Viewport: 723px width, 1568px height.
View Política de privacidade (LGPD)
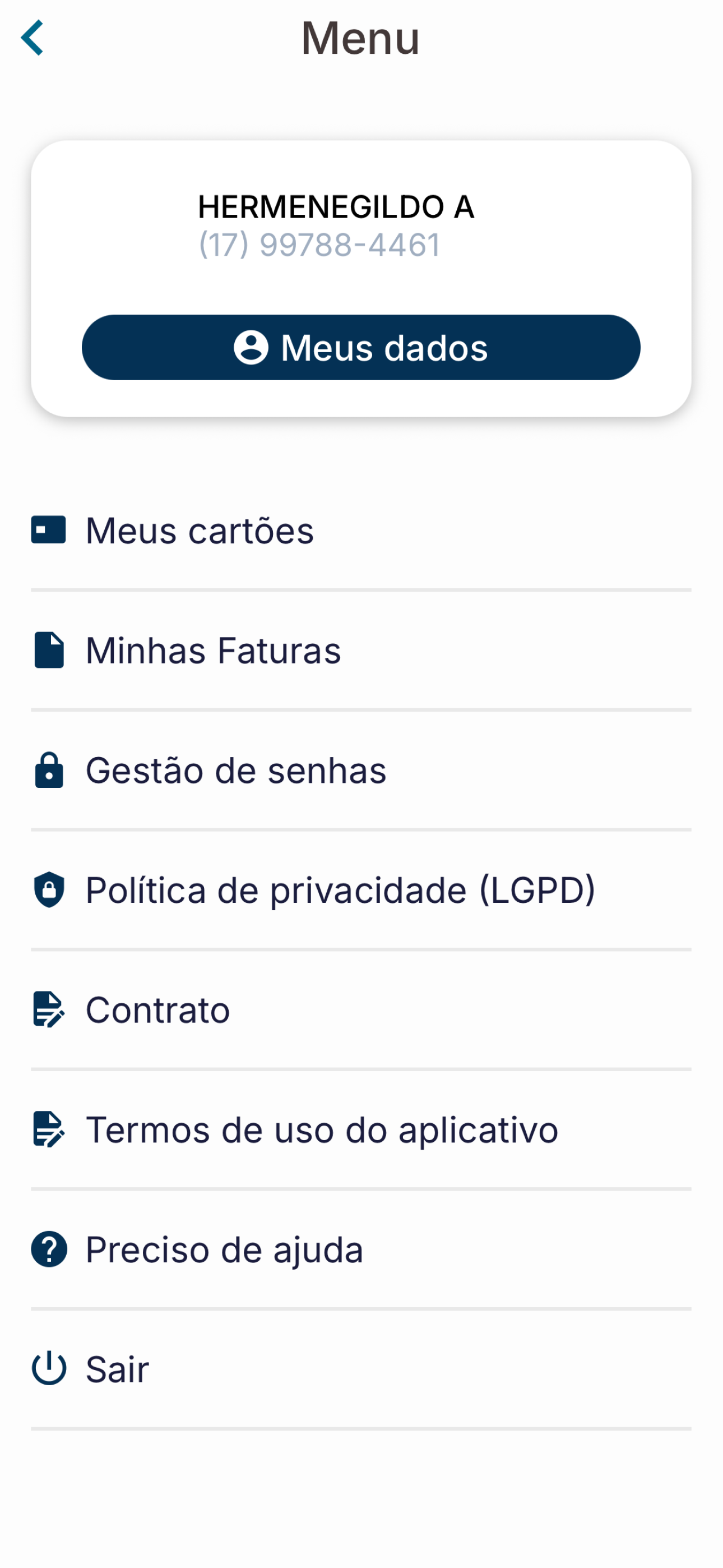[361, 890]
